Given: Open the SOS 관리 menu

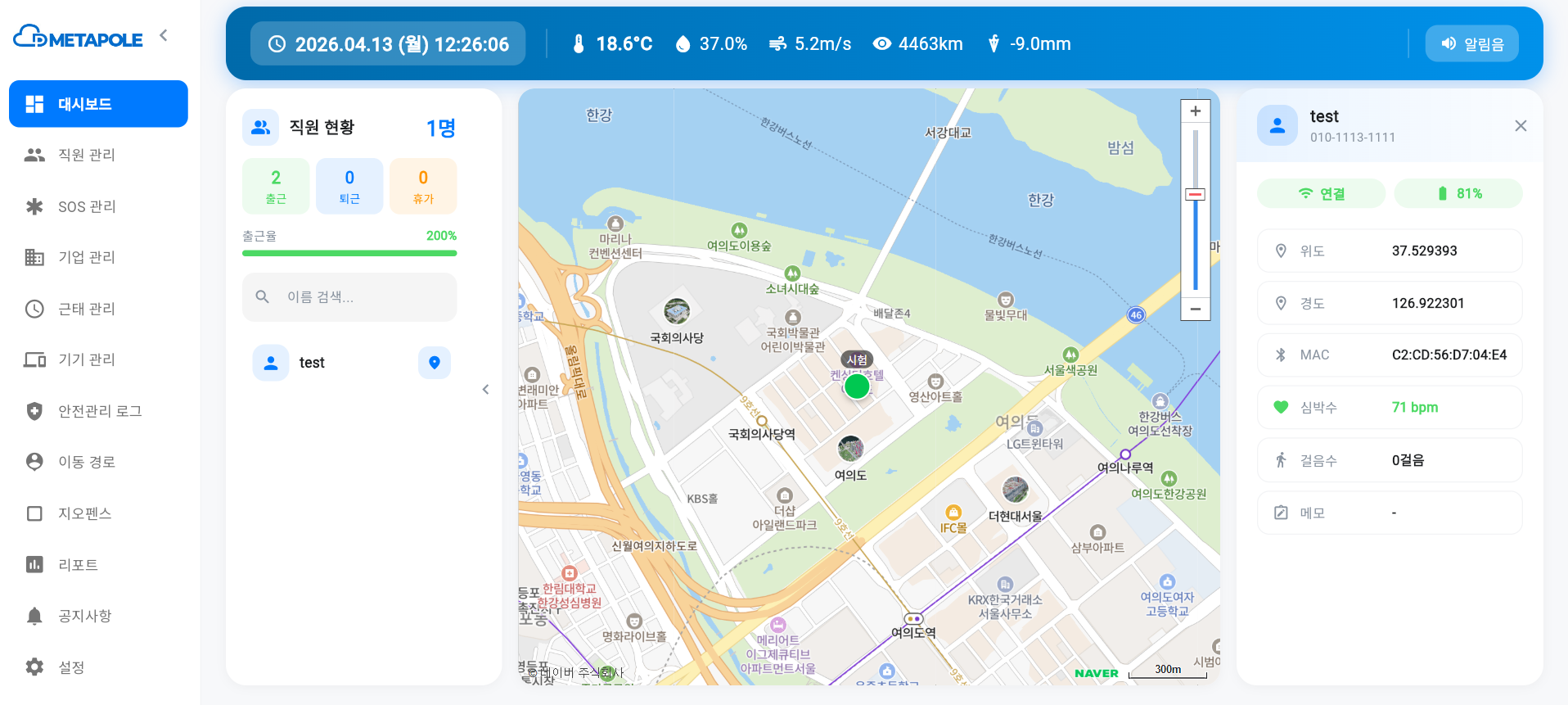Looking at the screenshot, I should coord(87,206).
